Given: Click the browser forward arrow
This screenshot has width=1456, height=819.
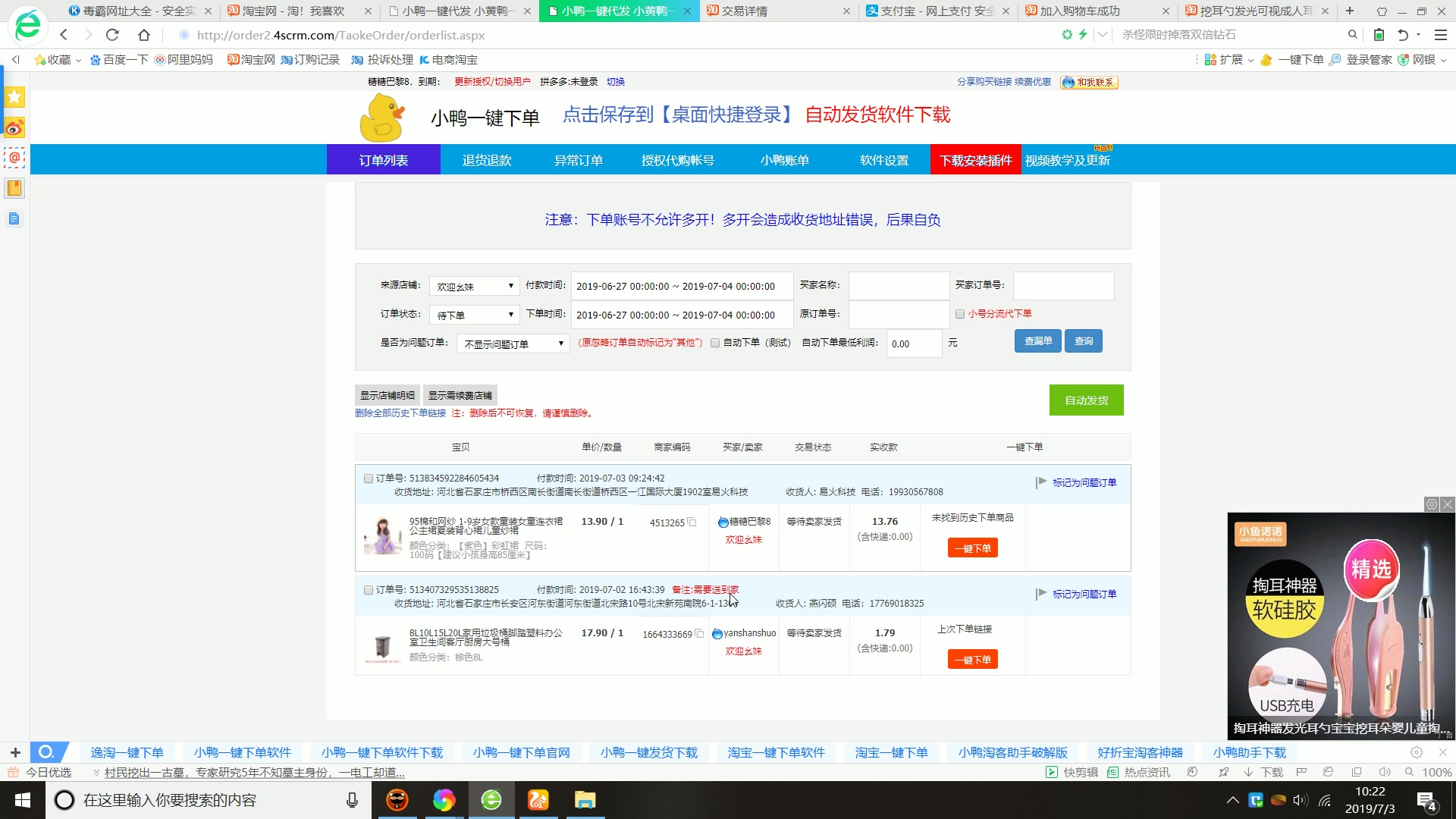Looking at the screenshot, I should 88,35.
